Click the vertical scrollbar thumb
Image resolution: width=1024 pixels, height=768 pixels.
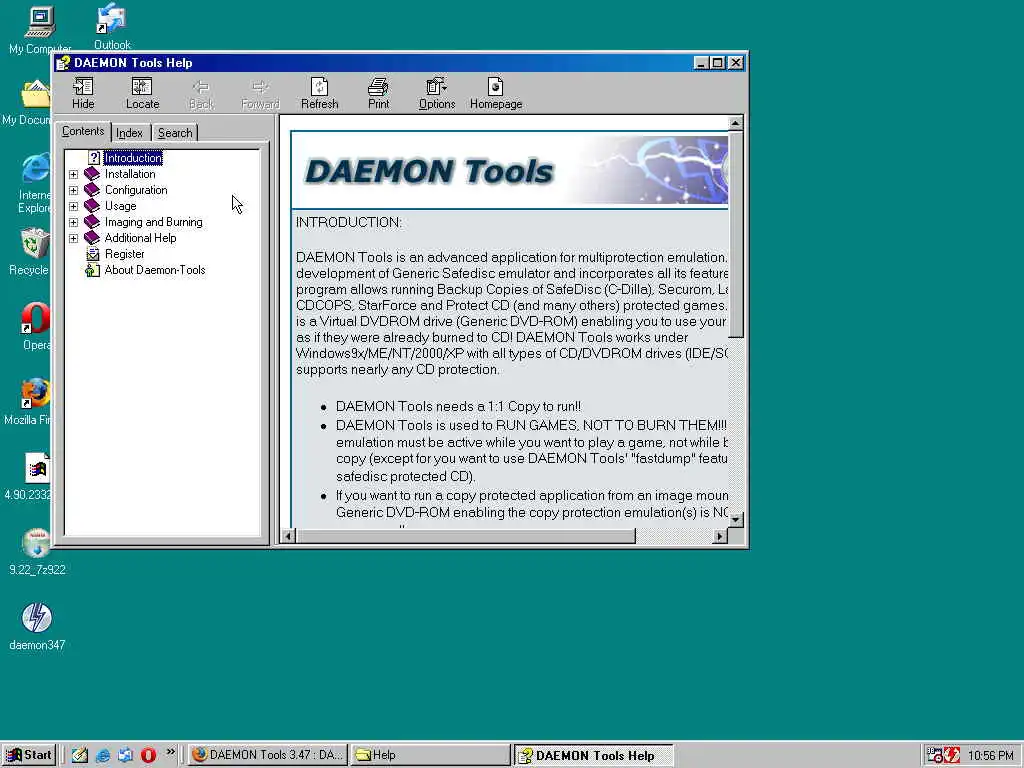coord(735,234)
